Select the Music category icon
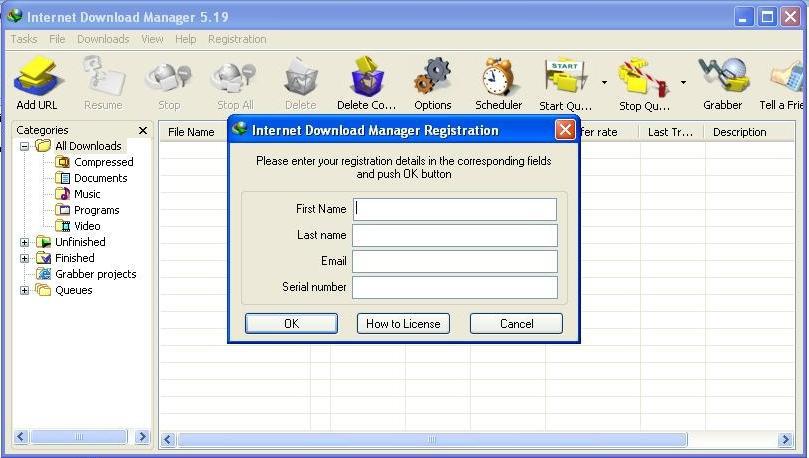This screenshot has width=809, height=458. 62,194
